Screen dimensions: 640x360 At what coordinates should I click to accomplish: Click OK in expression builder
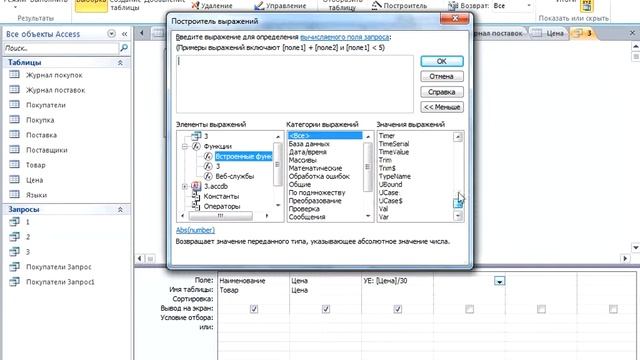[x=442, y=61]
